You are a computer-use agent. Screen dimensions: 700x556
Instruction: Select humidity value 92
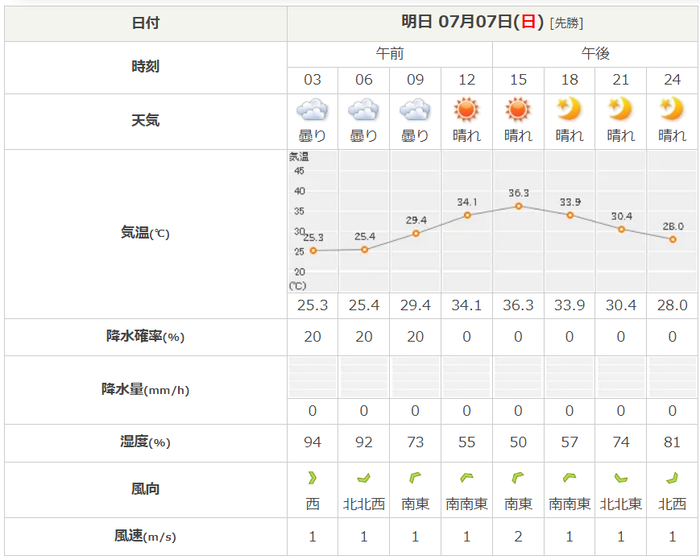tap(363, 442)
